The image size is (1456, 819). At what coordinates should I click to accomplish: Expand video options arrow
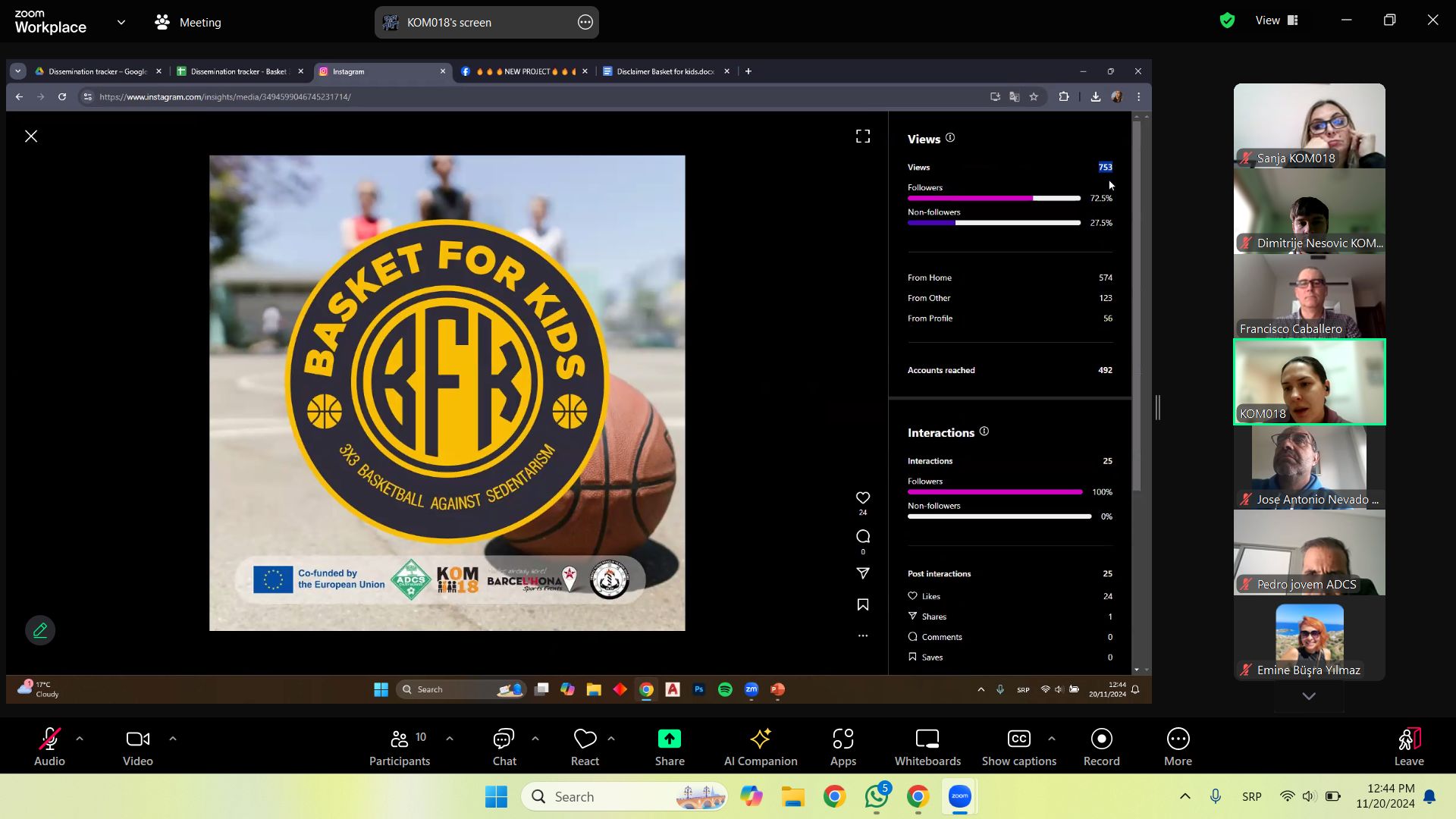[173, 738]
